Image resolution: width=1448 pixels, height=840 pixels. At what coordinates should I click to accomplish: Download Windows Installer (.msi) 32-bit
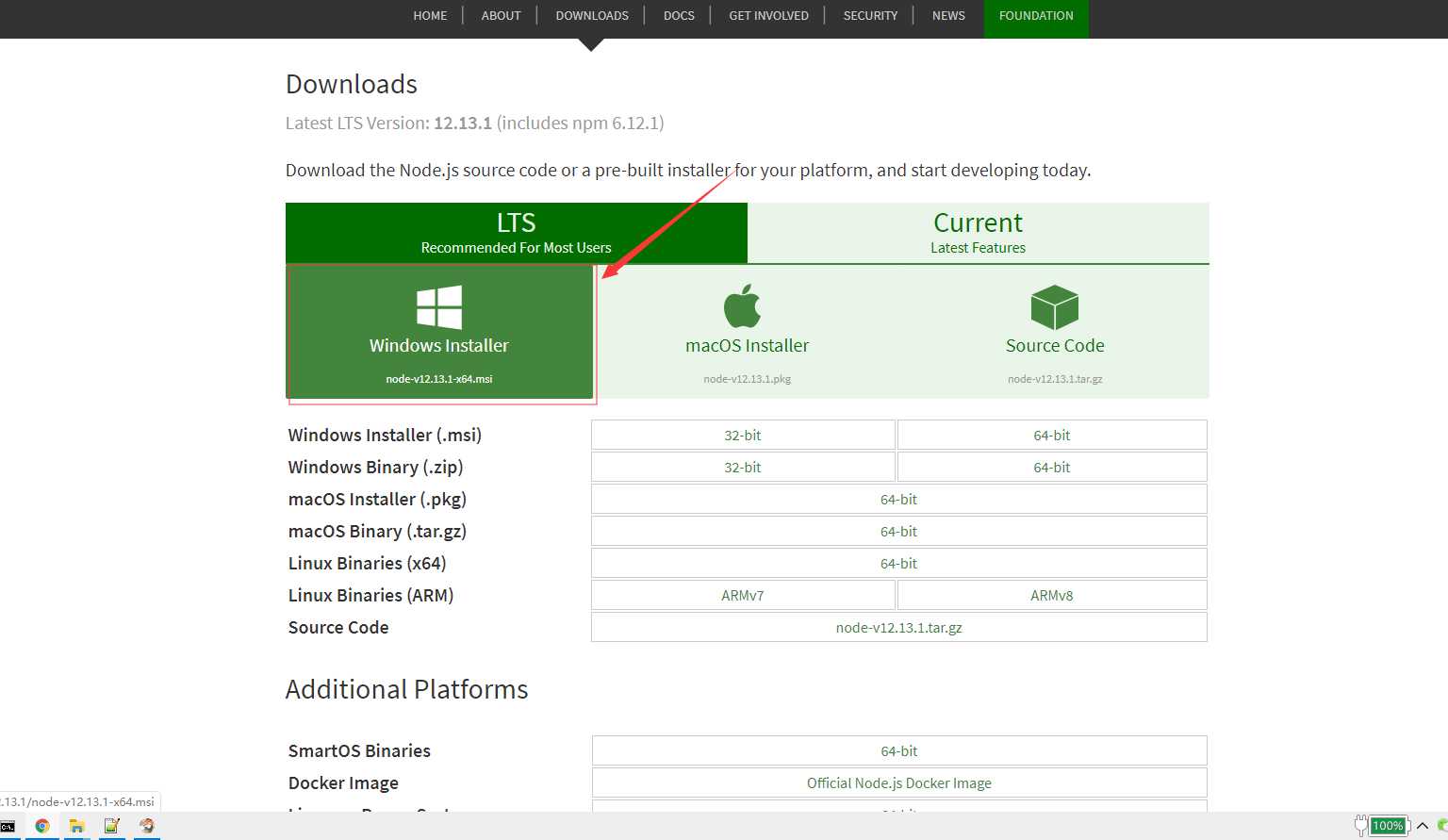pyautogui.click(x=743, y=435)
